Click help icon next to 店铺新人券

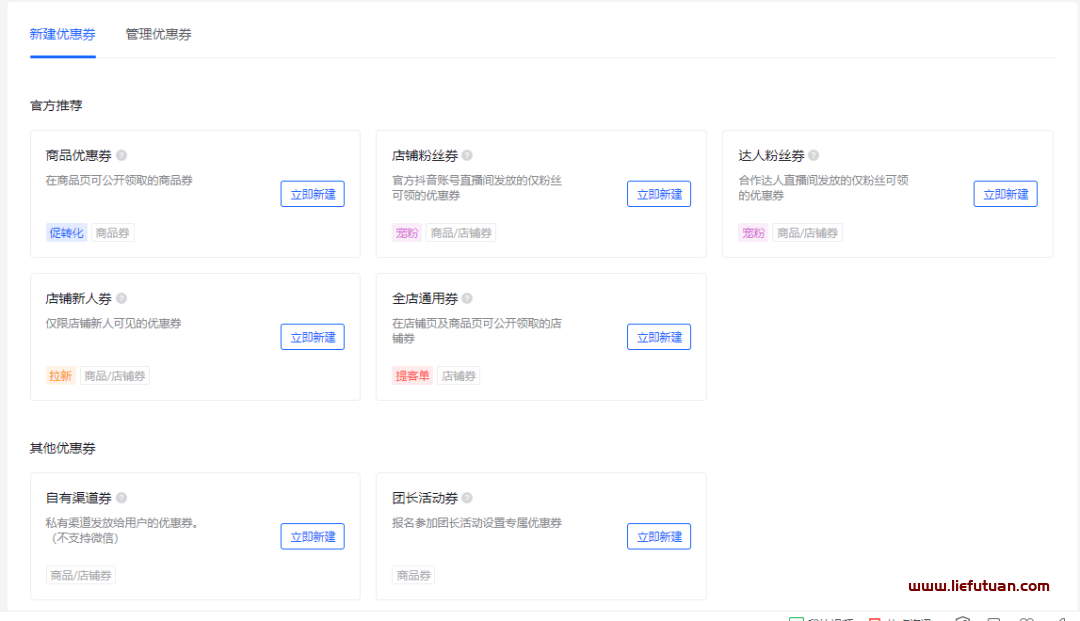point(121,297)
